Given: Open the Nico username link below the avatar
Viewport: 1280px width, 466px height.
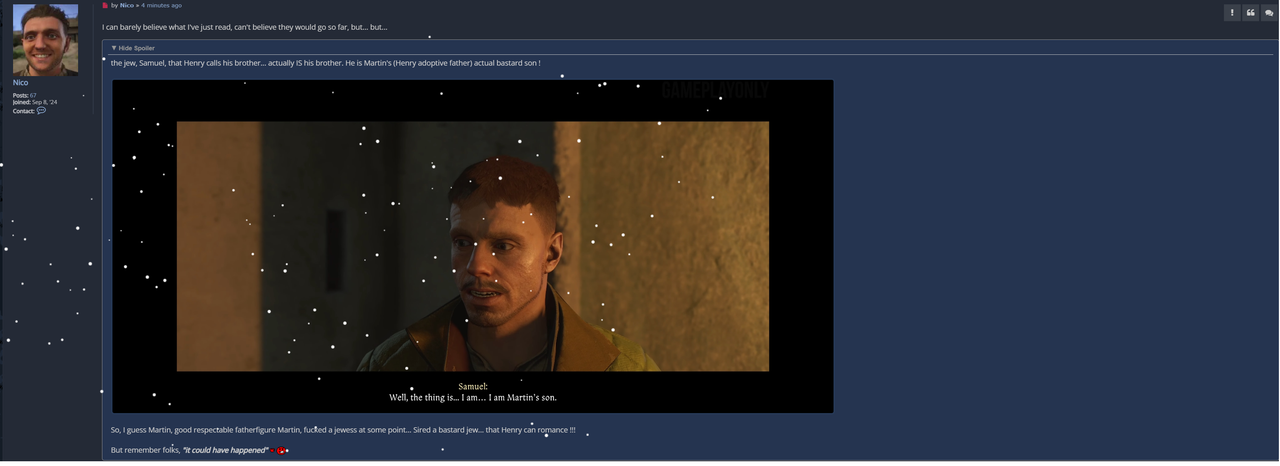Looking at the screenshot, I should pyautogui.click(x=20, y=82).
